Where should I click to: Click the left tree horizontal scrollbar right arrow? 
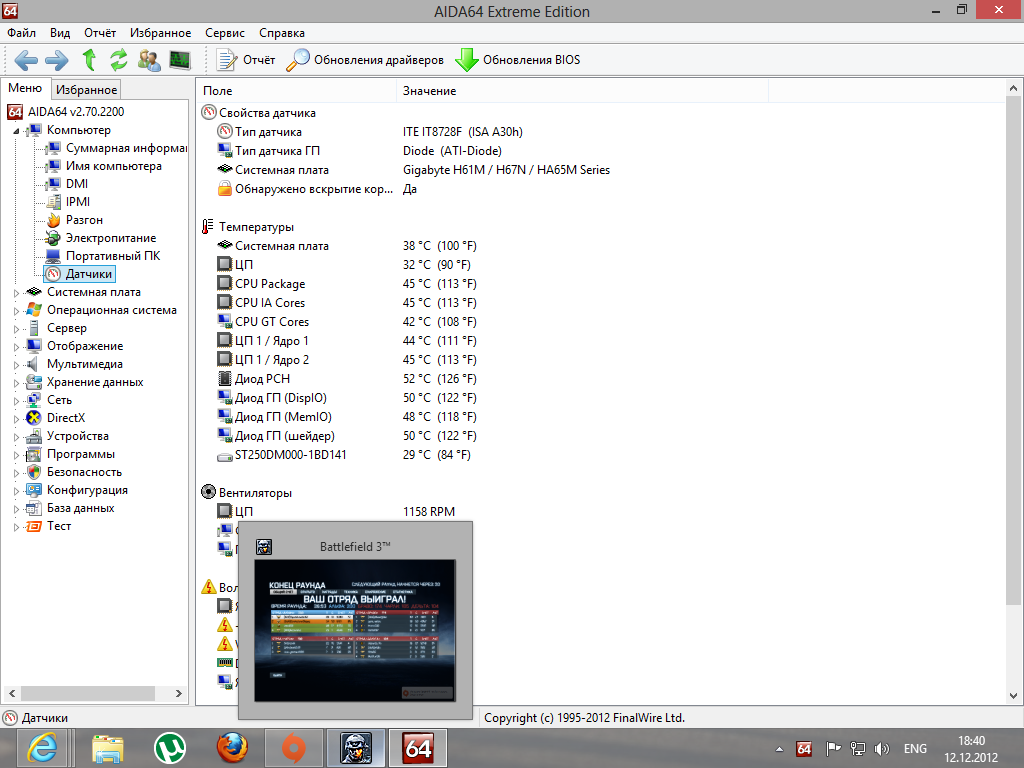click(x=178, y=694)
